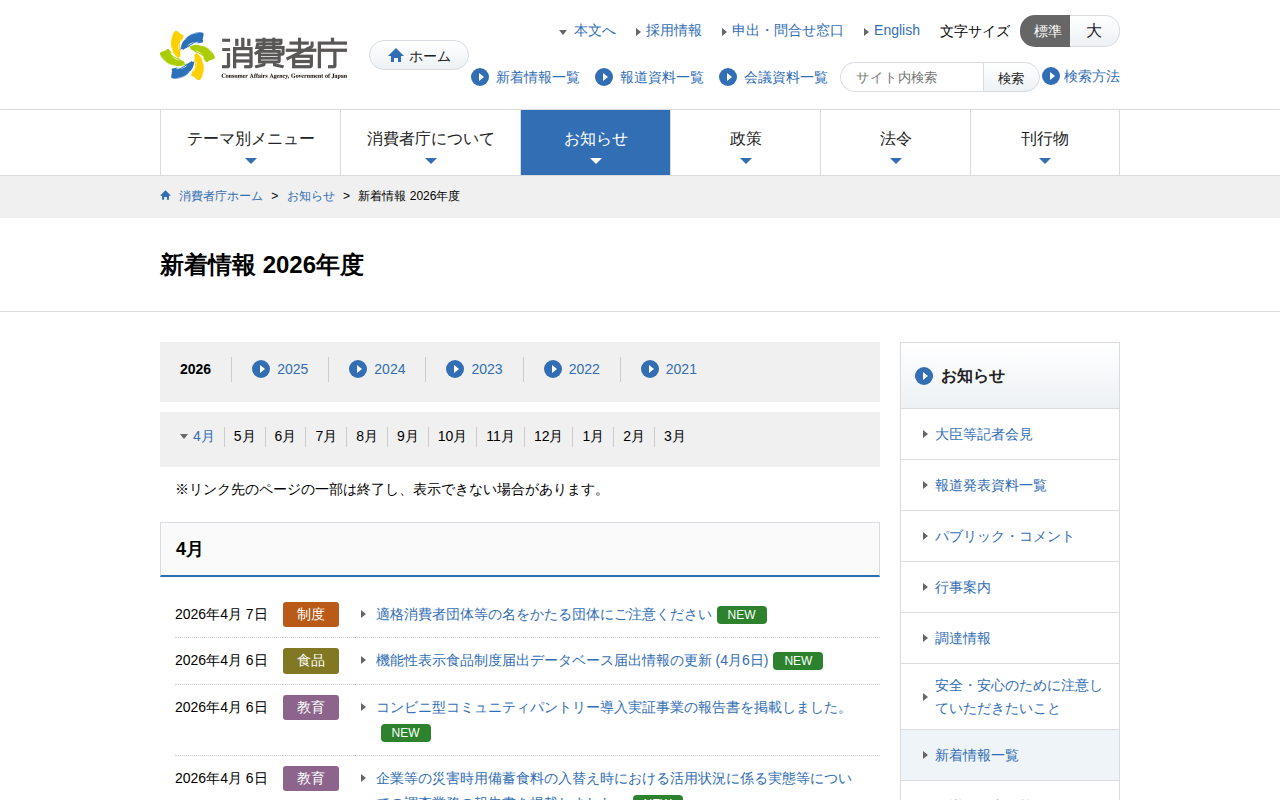Click breadcrumb home icon 消費者庁ホーム
The image size is (1280, 800).
click(x=166, y=196)
